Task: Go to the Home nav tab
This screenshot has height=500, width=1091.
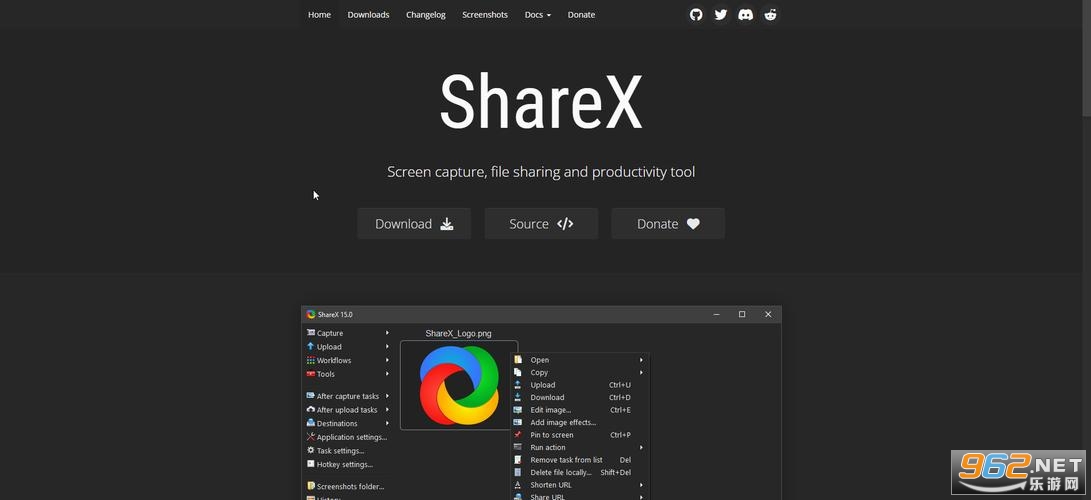Action: point(319,15)
